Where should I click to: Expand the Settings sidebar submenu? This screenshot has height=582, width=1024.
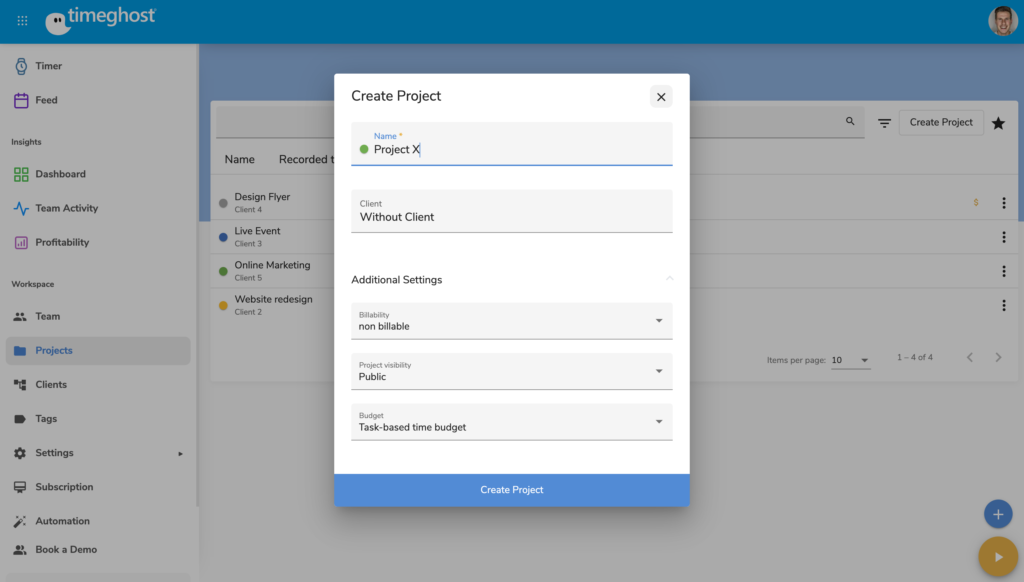(180, 453)
